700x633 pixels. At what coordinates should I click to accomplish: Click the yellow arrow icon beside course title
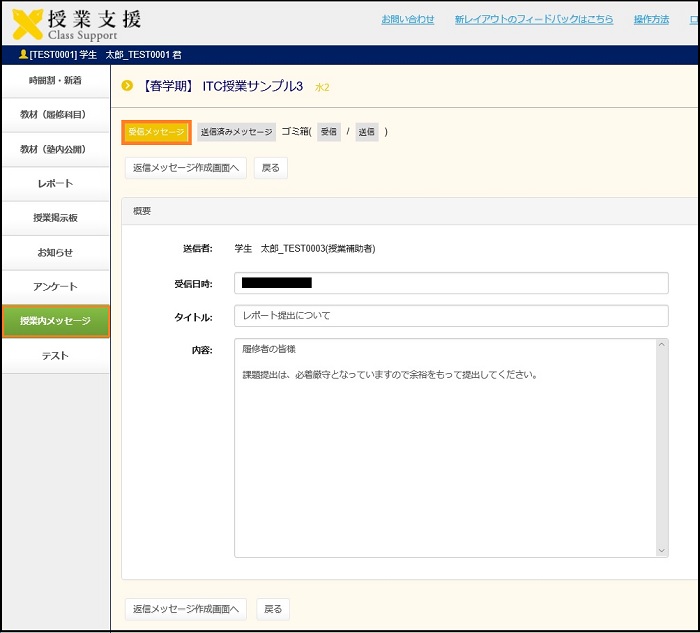pyautogui.click(x=127, y=86)
